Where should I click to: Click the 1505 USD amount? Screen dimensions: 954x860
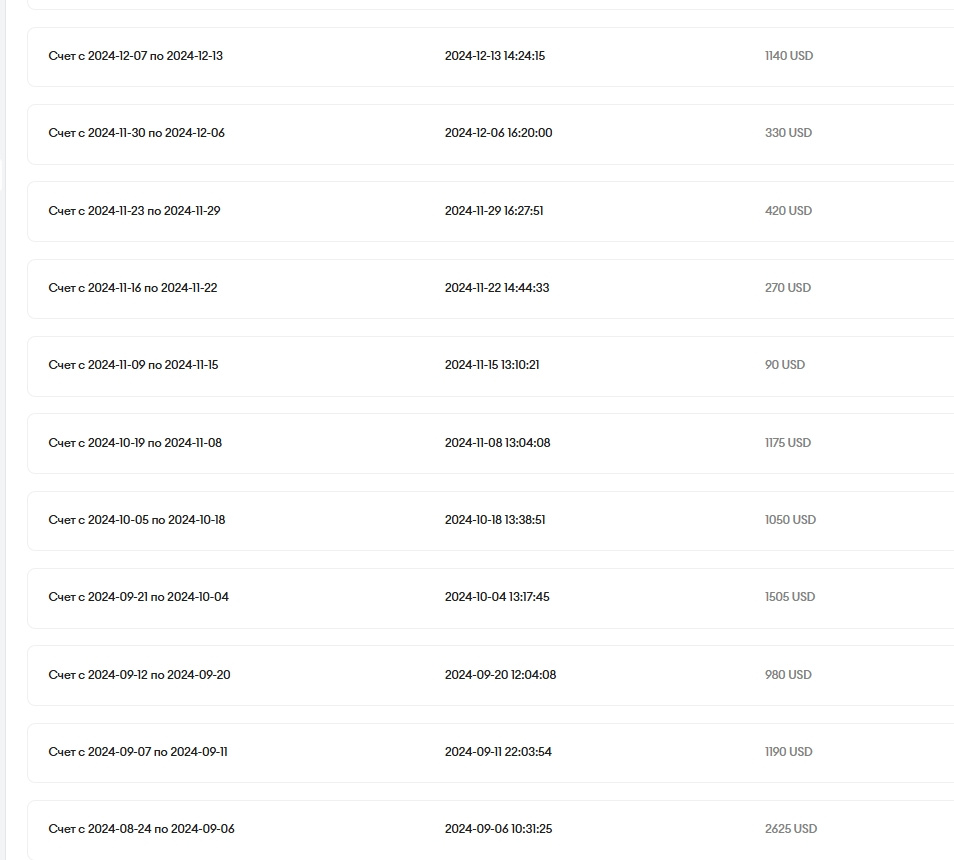790,597
